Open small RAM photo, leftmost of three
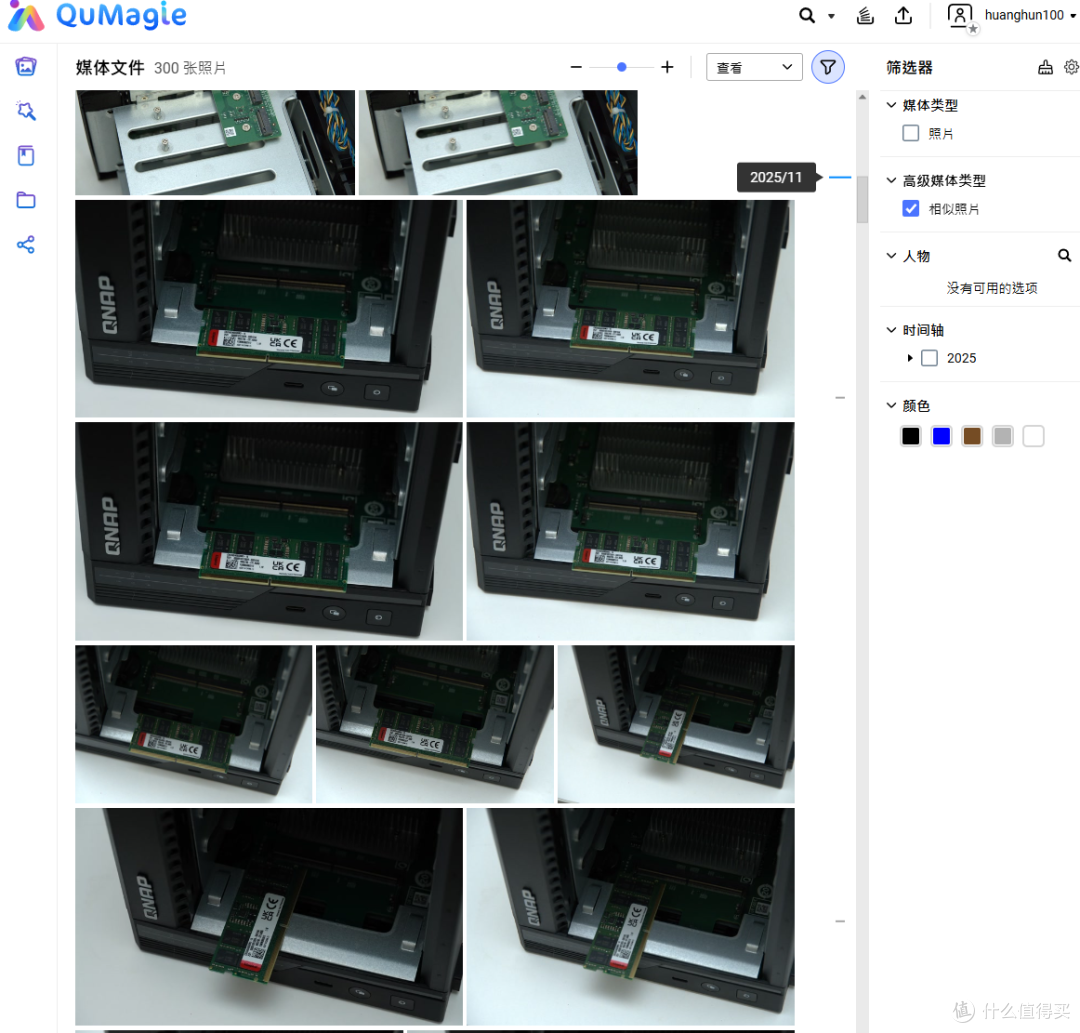This screenshot has height=1033, width=1080. [194, 724]
